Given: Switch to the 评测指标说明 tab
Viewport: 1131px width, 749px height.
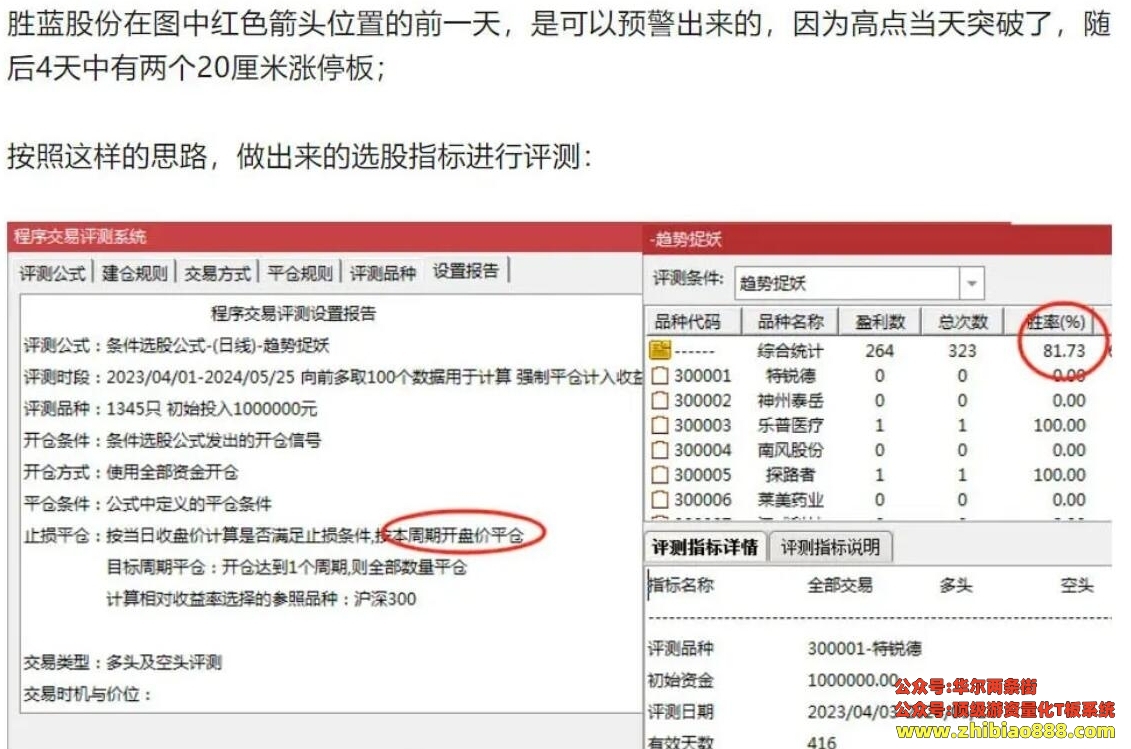Looking at the screenshot, I should [830, 548].
